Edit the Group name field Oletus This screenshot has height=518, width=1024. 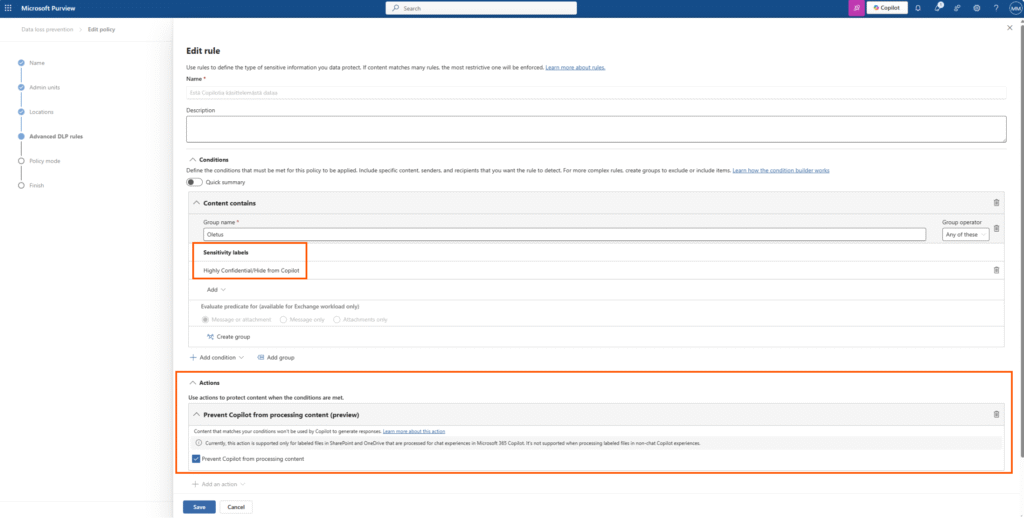564,234
